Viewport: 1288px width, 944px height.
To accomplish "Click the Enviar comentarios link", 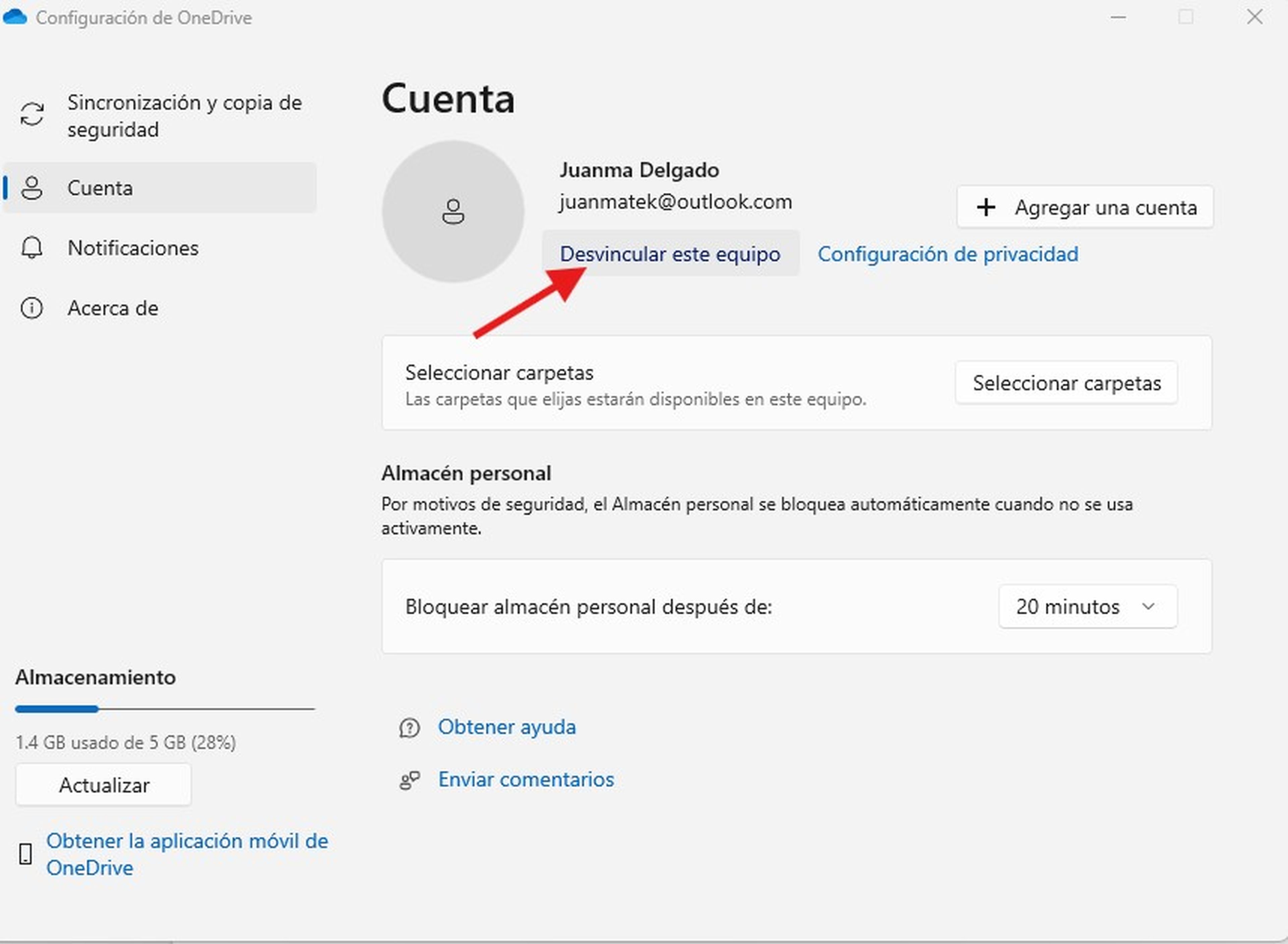I will coord(526,779).
